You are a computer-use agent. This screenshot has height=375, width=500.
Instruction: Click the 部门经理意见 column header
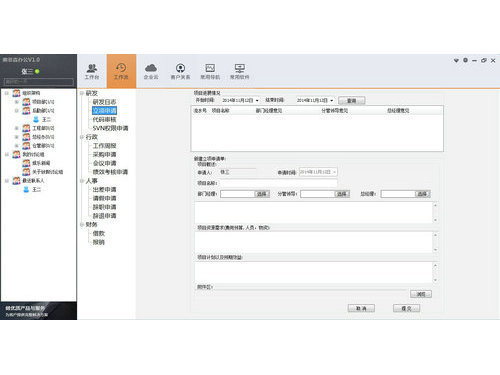point(269,111)
